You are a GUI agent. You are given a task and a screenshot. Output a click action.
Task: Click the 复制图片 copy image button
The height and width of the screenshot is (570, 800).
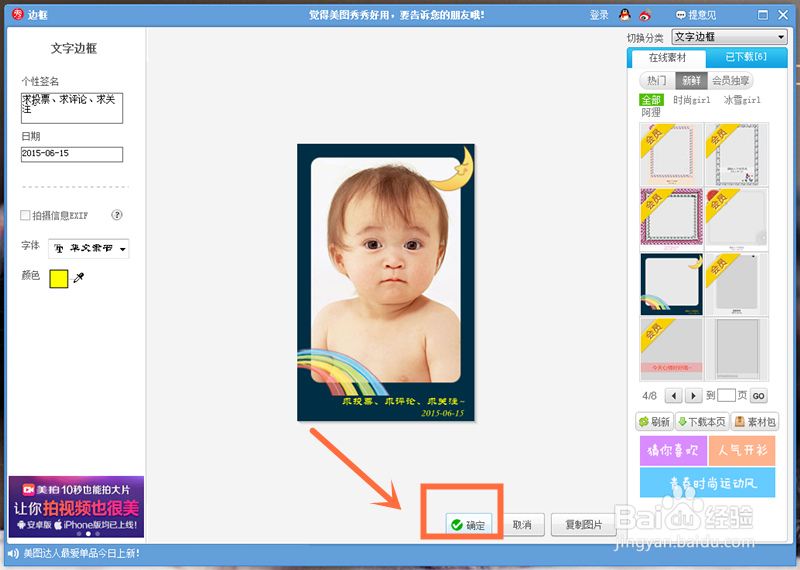point(584,525)
